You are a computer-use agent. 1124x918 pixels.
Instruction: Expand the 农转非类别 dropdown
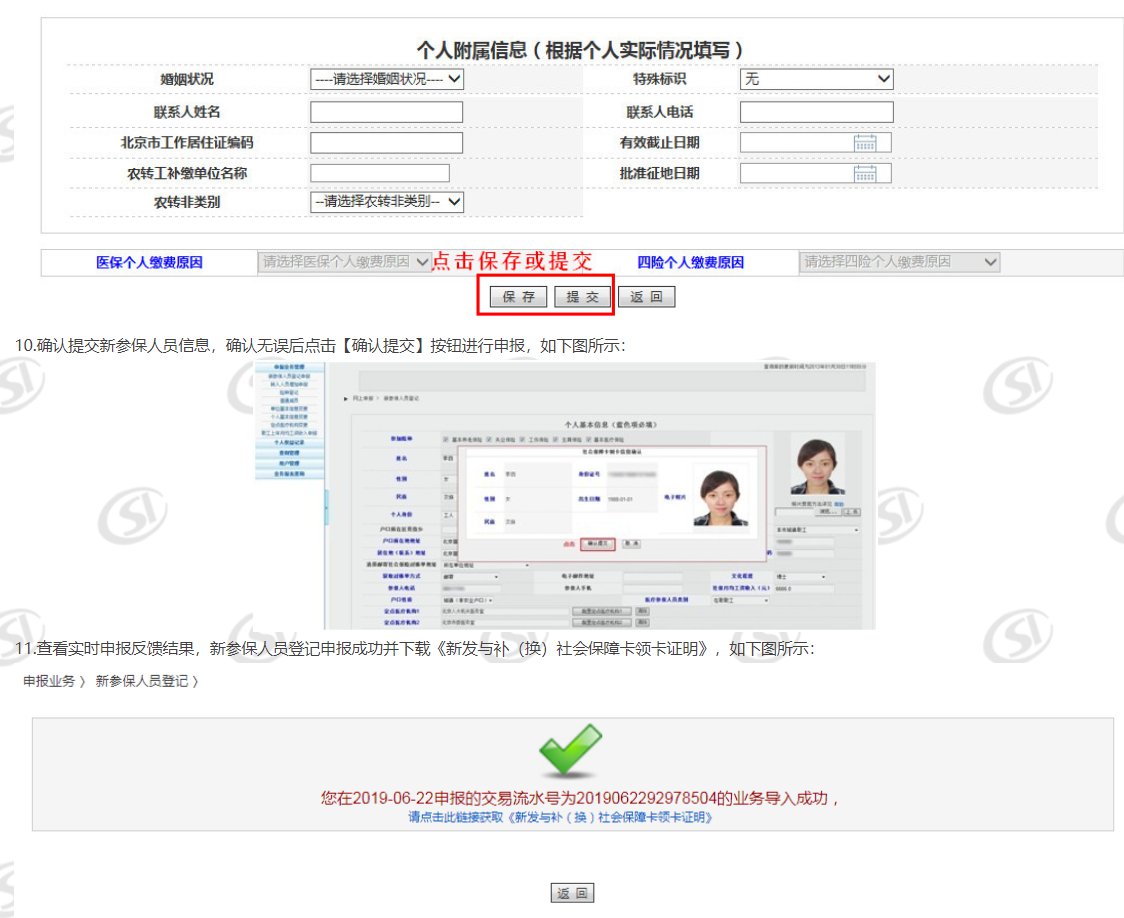pos(387,202)
